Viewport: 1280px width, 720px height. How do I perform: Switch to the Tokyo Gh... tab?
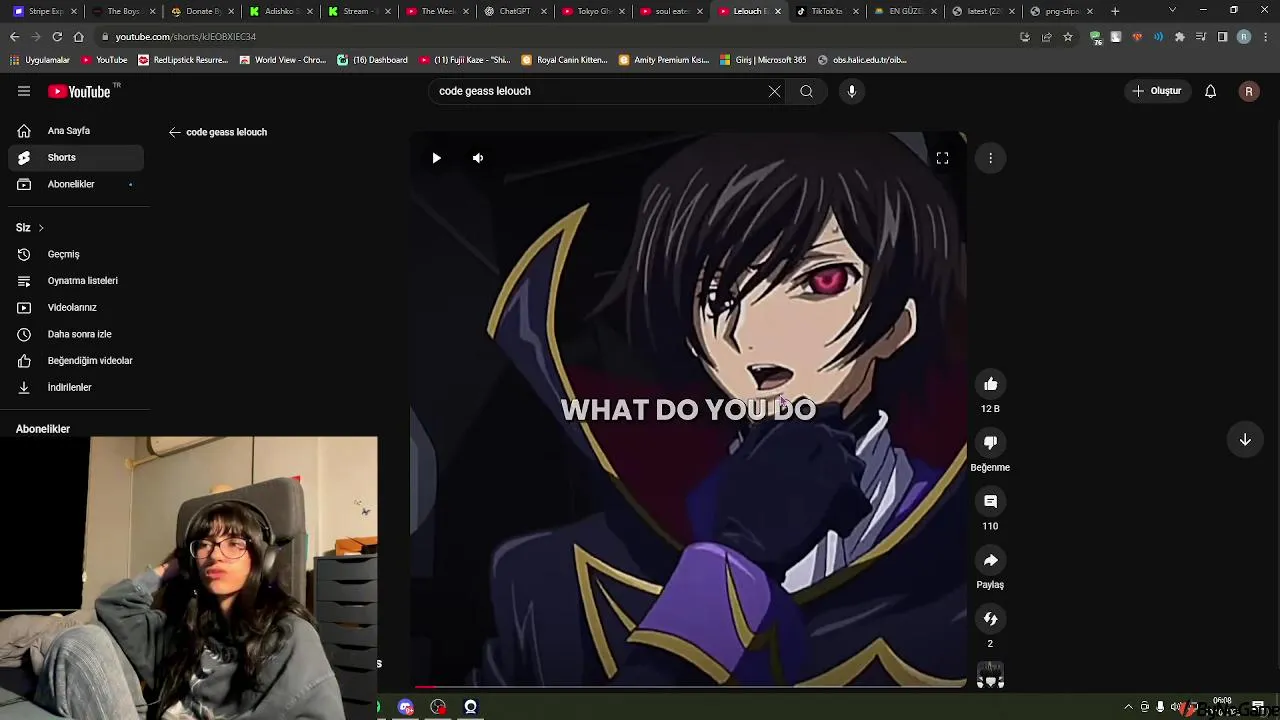coord(594,11)
